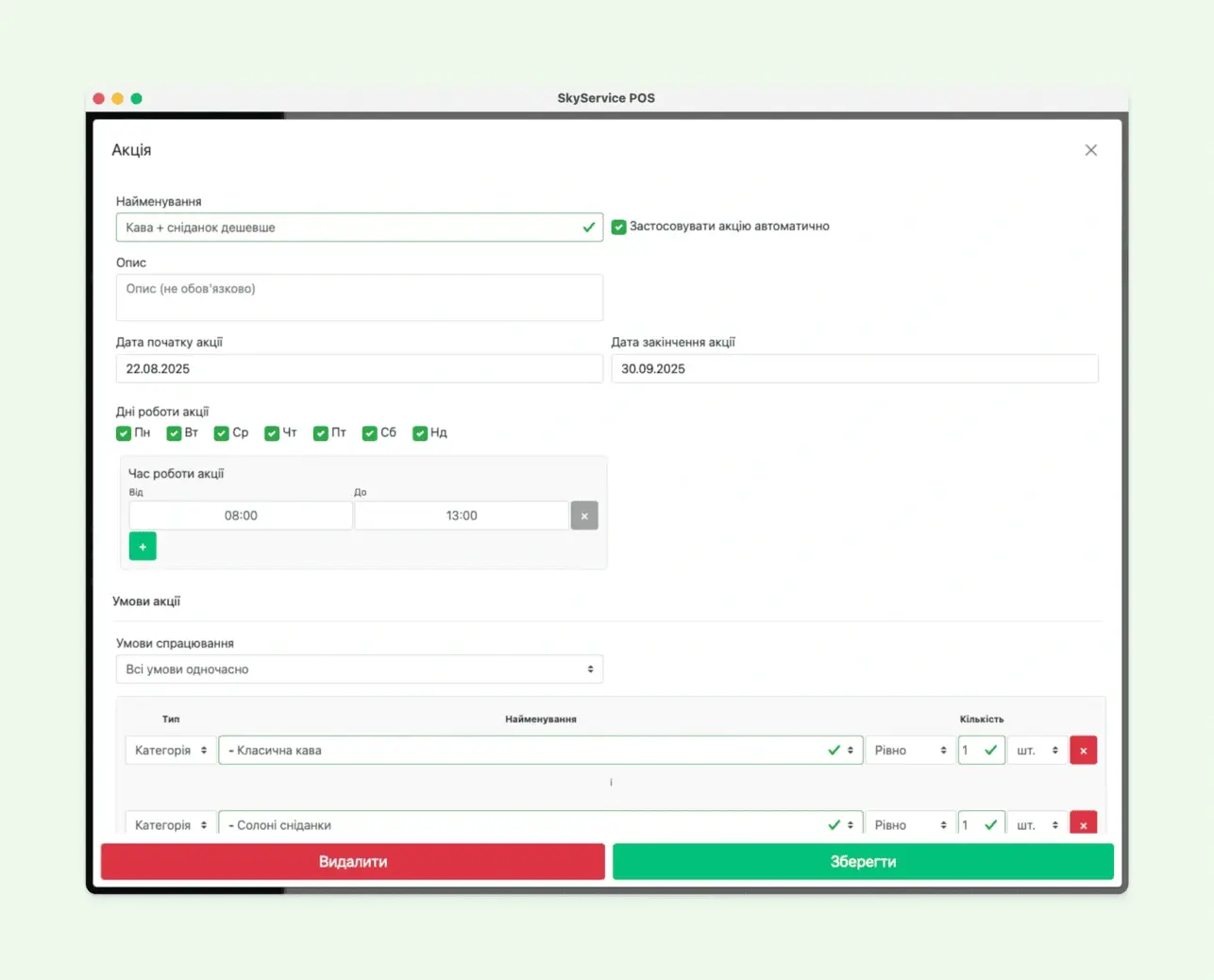Click the Дата початку акції date field
Screen dimensions: 1214x980
(x=359, y=369)
